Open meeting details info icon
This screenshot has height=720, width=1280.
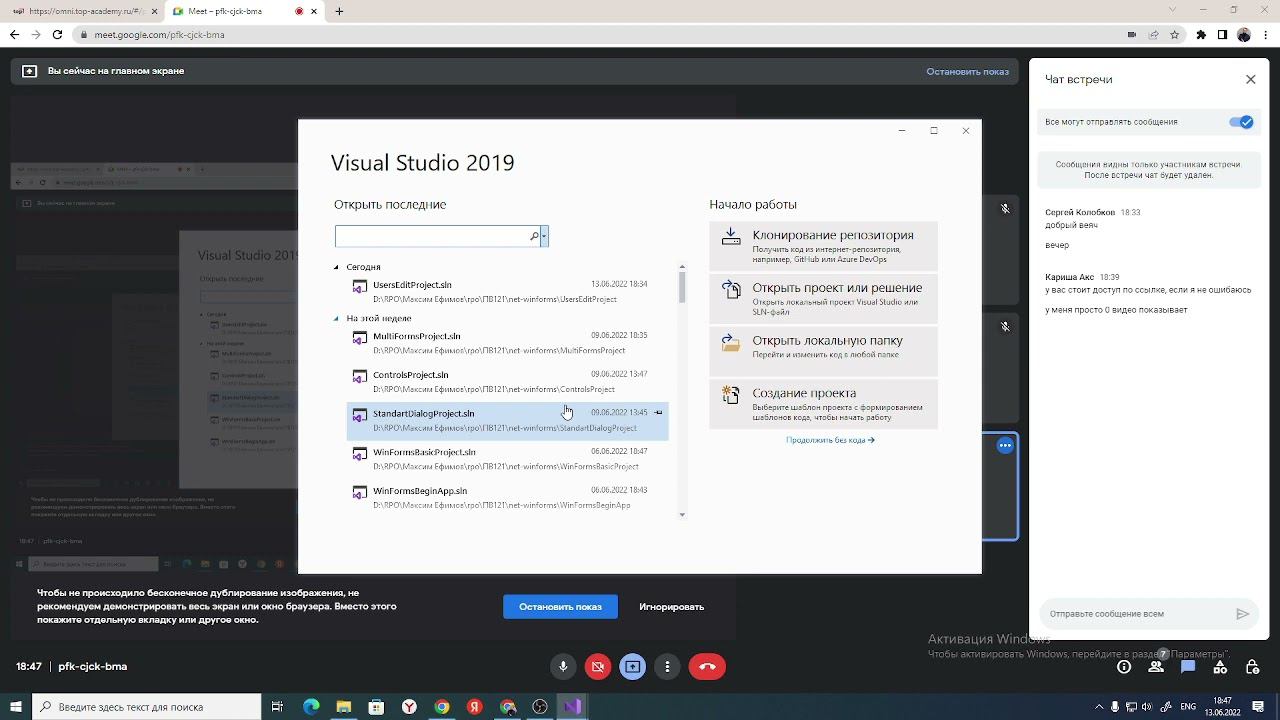pyautogui.click(x=1124, y=667)
